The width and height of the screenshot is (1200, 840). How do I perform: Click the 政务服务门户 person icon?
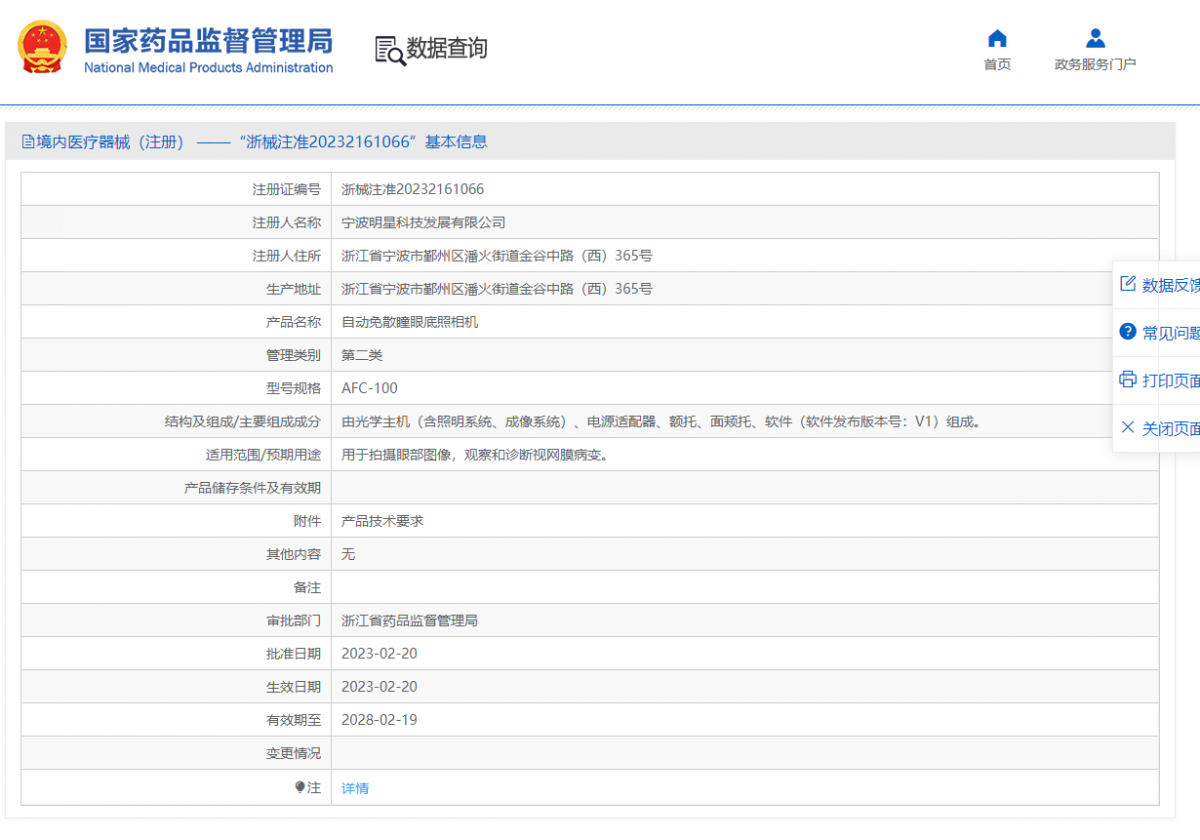point(1095,39)
